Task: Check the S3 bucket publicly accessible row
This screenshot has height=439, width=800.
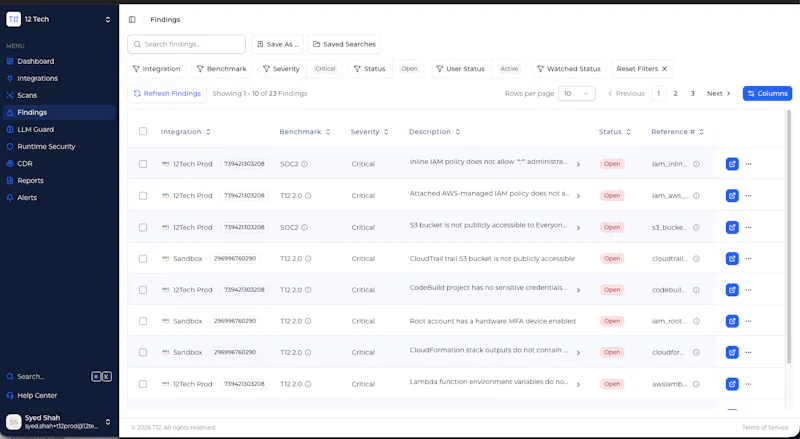Action: (143, 227)
